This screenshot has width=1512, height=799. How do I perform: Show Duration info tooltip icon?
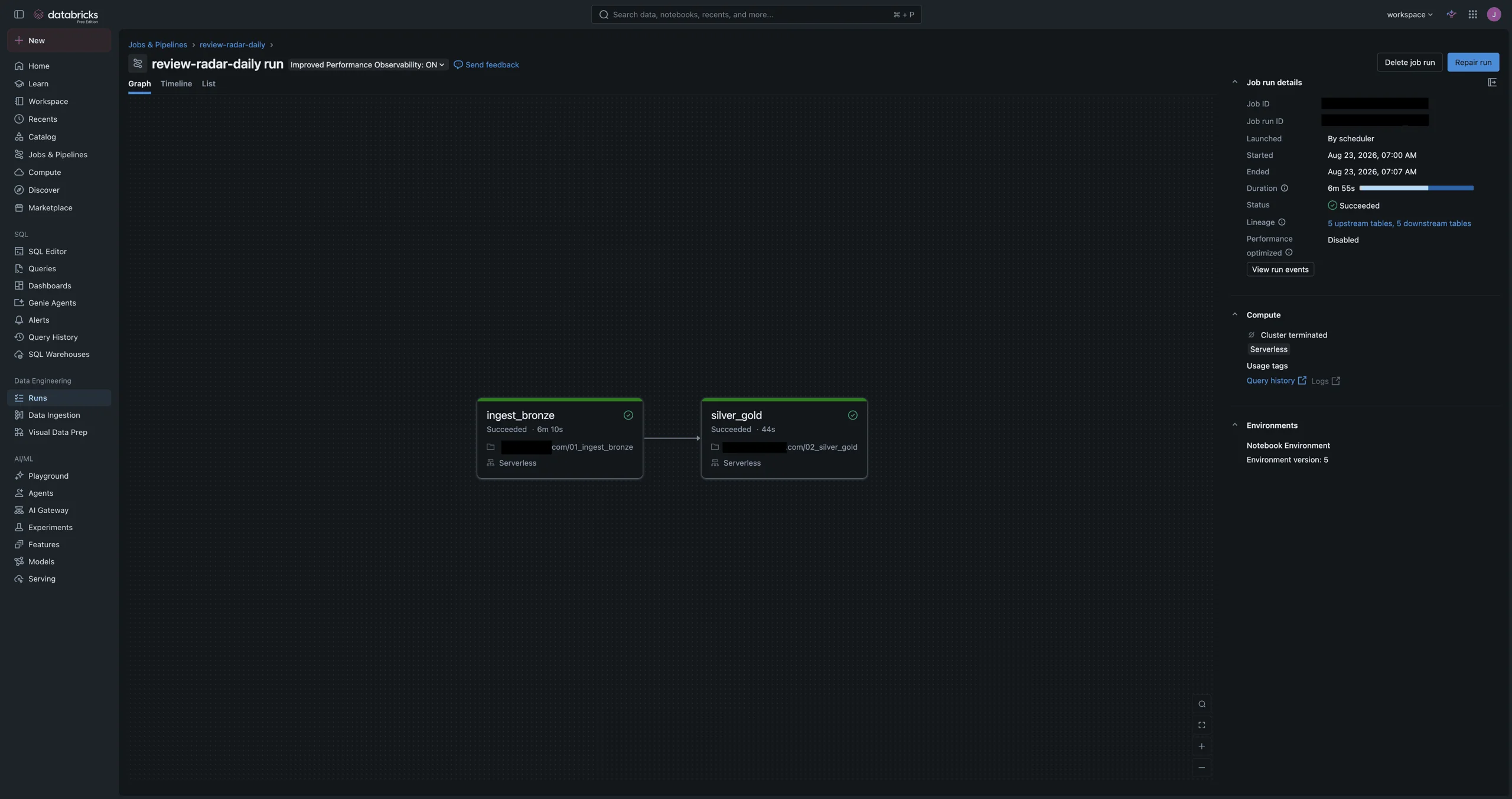[x=1284, y=189]
